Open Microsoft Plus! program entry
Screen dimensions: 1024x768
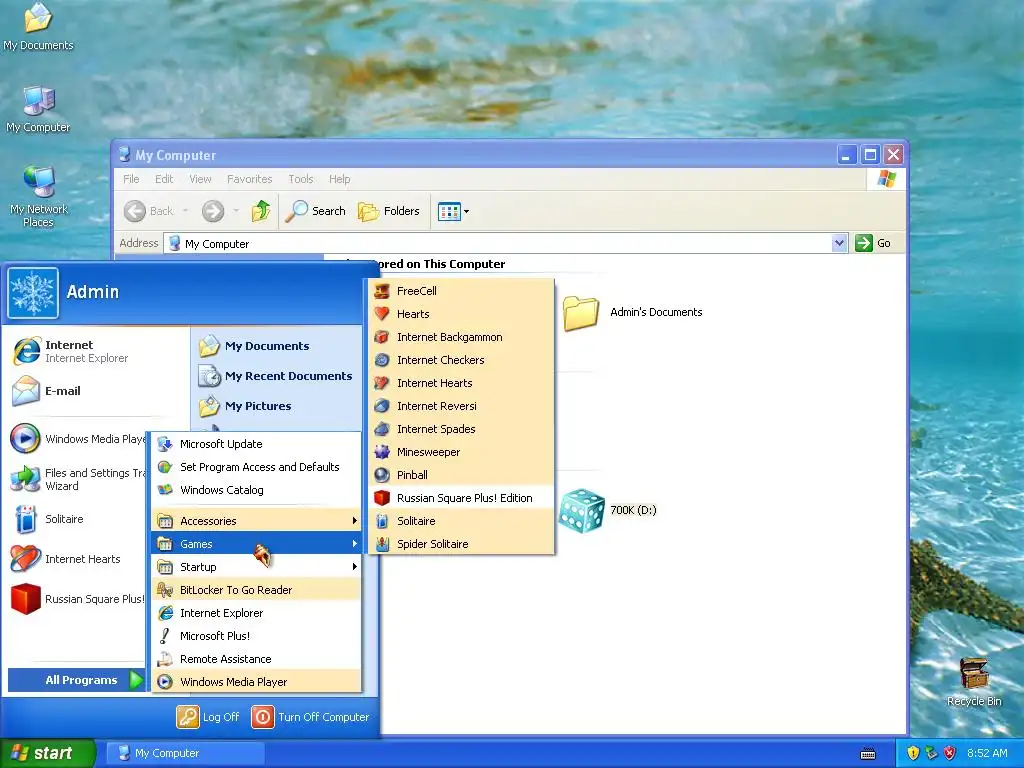256,635
